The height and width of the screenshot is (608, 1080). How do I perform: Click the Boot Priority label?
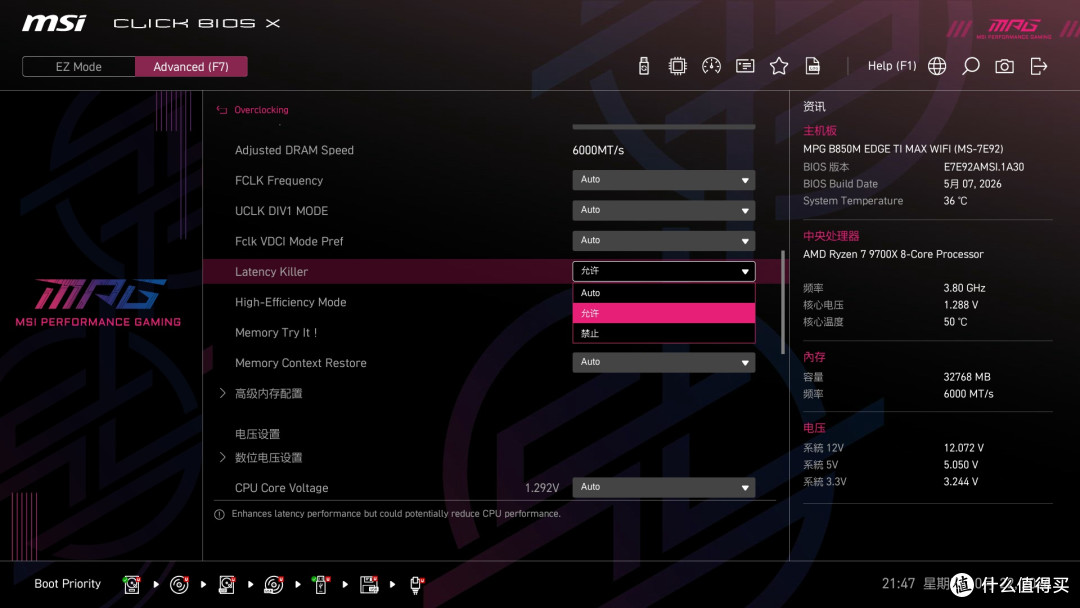point(68,584)
